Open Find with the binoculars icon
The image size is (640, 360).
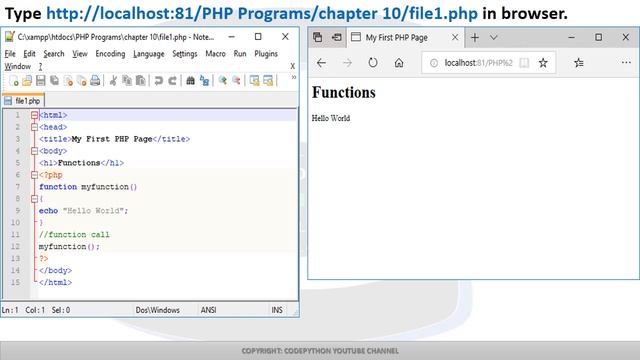(x=190, y=81)
